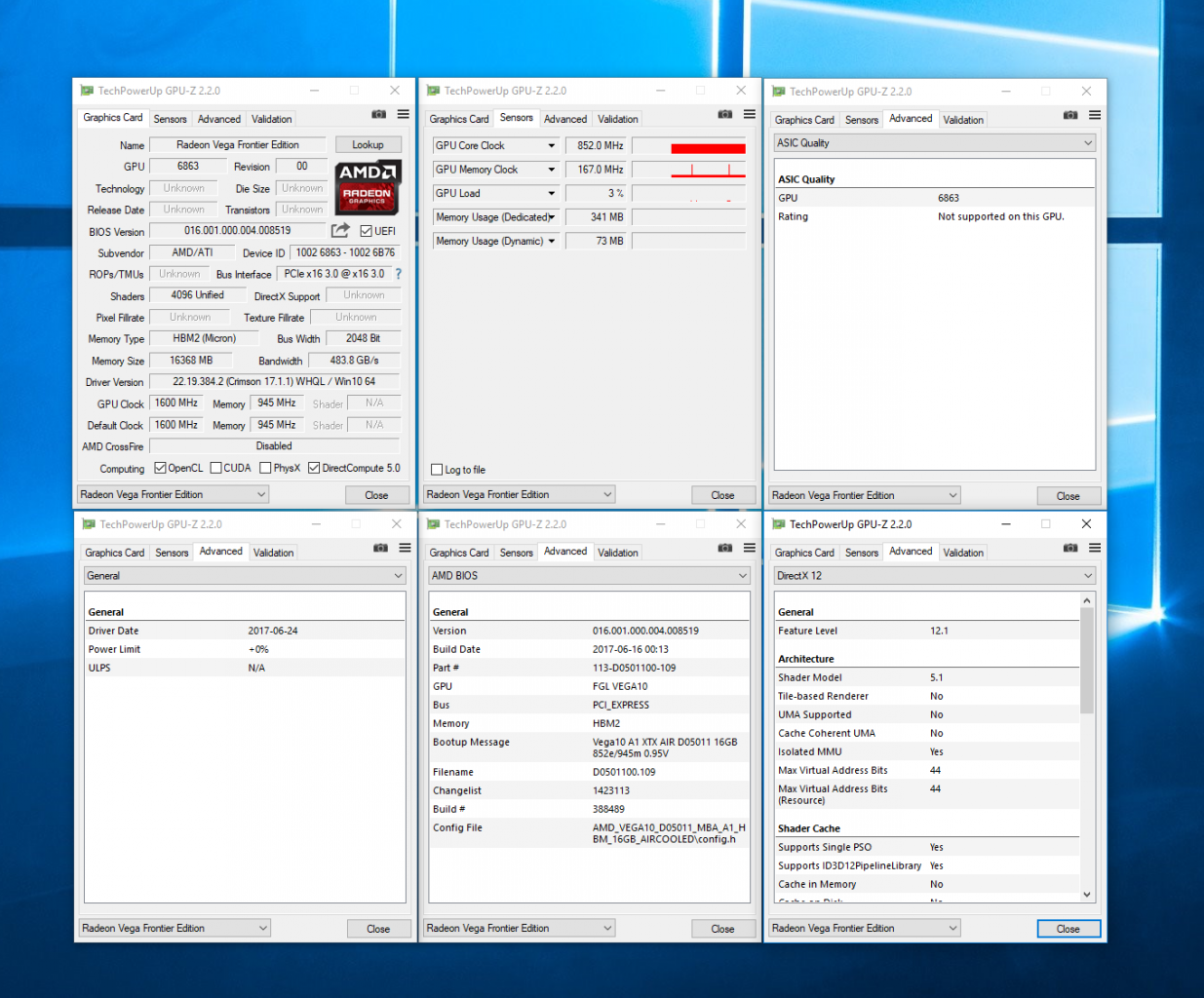Open GPU selector dropdown in Sensors window

[x=520, y=495]
